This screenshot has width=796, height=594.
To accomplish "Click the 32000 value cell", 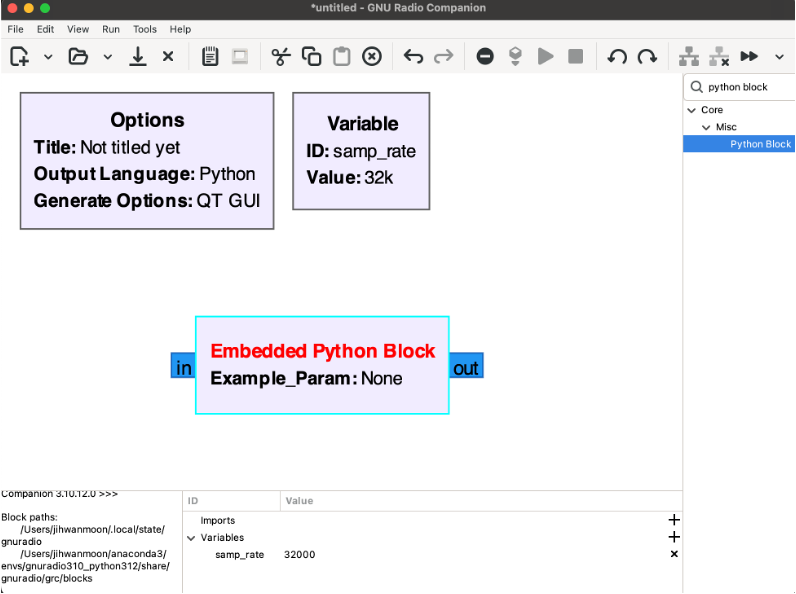I will 300,555.
